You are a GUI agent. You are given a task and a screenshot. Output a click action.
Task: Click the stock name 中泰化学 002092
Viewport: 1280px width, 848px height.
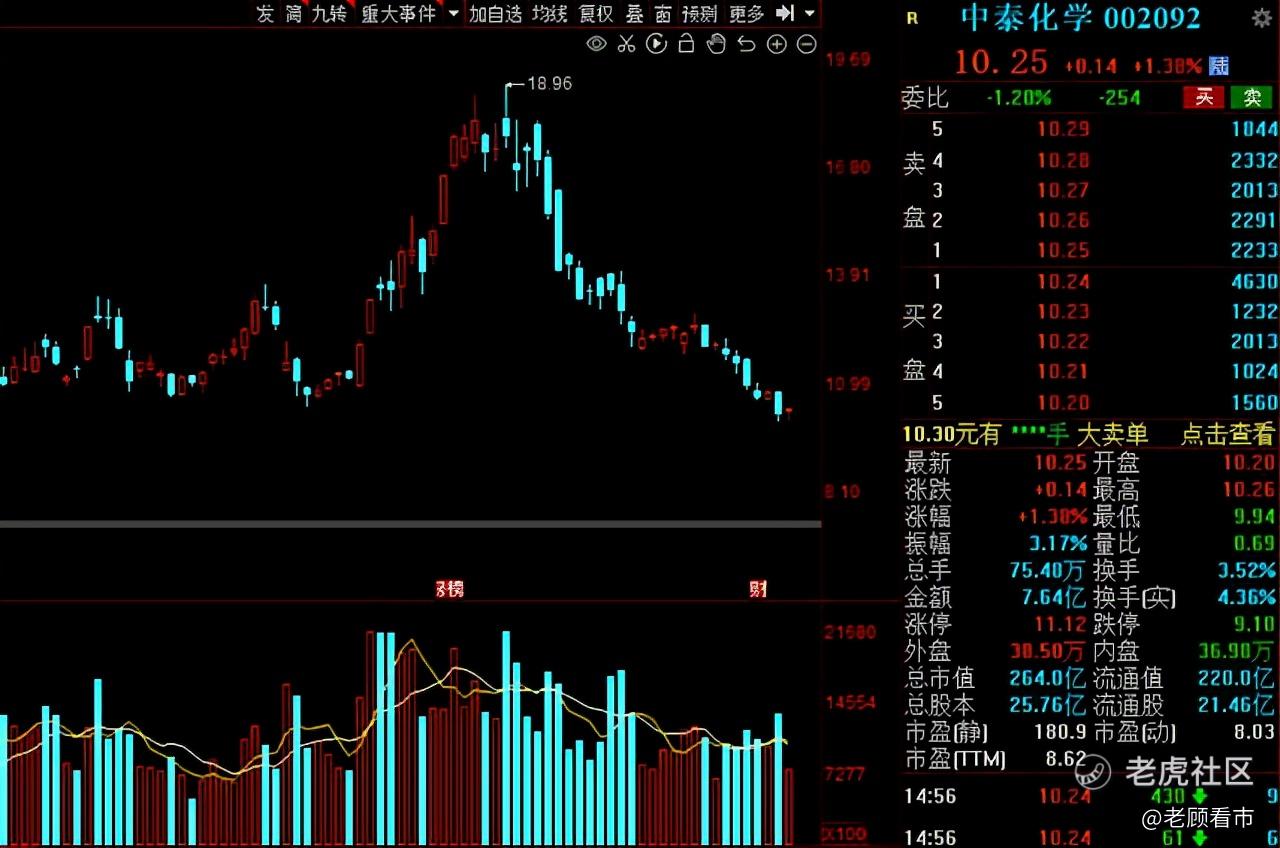click(1080, 17)
